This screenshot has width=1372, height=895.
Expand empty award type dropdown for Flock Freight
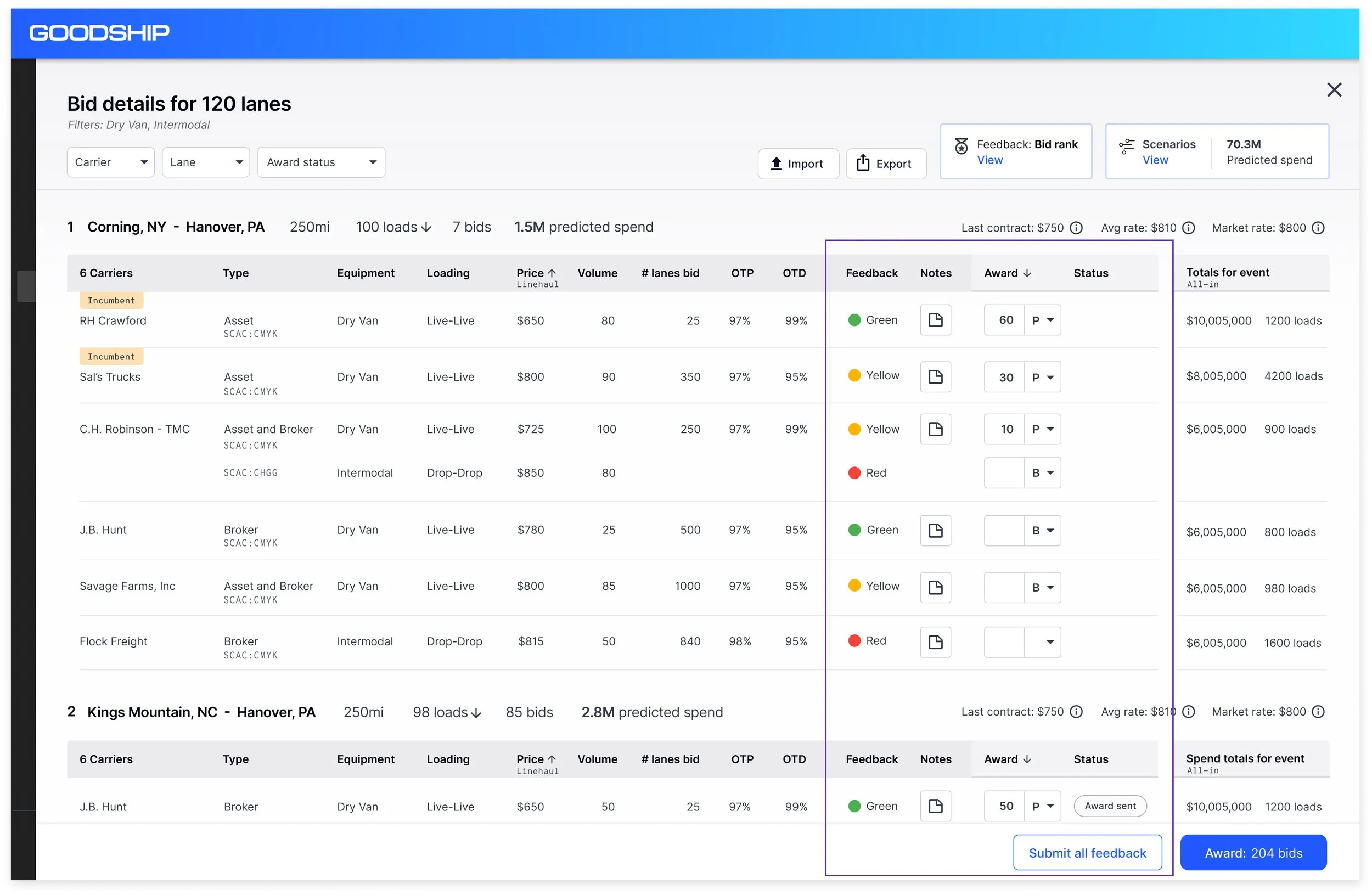[x=1042, y=642]
